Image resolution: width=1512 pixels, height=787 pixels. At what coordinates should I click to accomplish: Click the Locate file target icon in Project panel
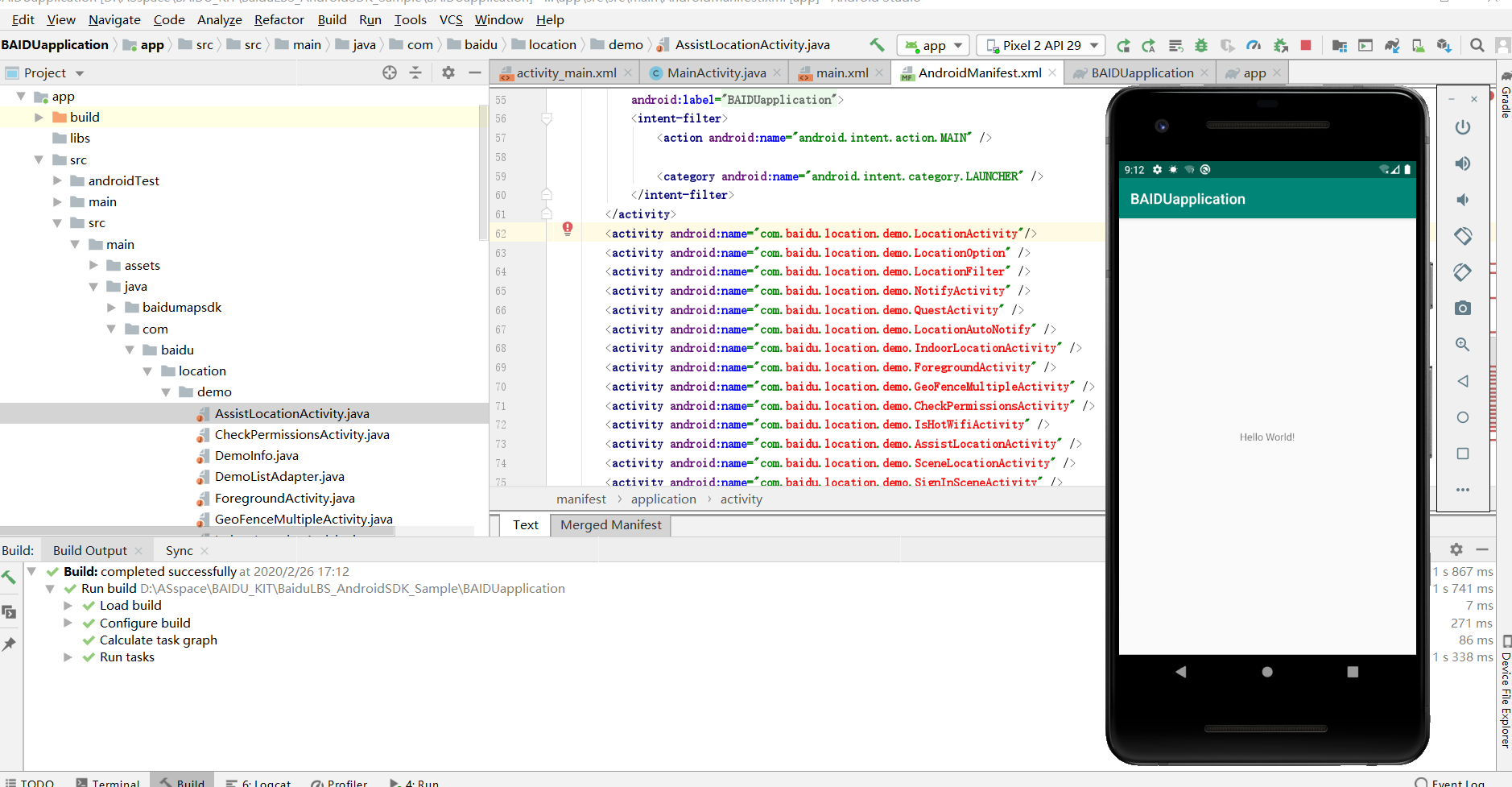(390, 72)
